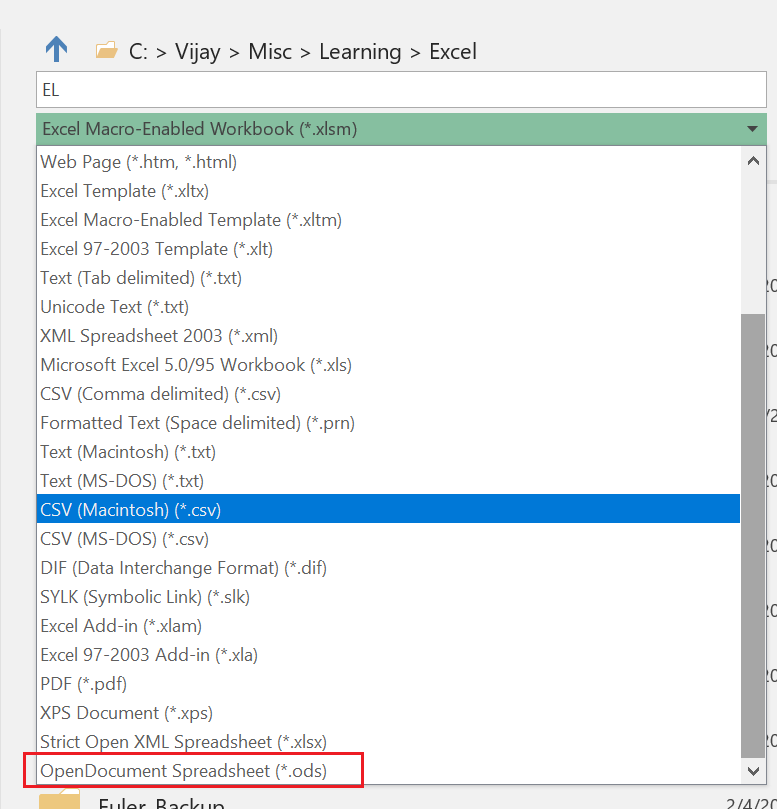
Task: Select XPS Document (*.xps) format
Action: coord(388,713)
